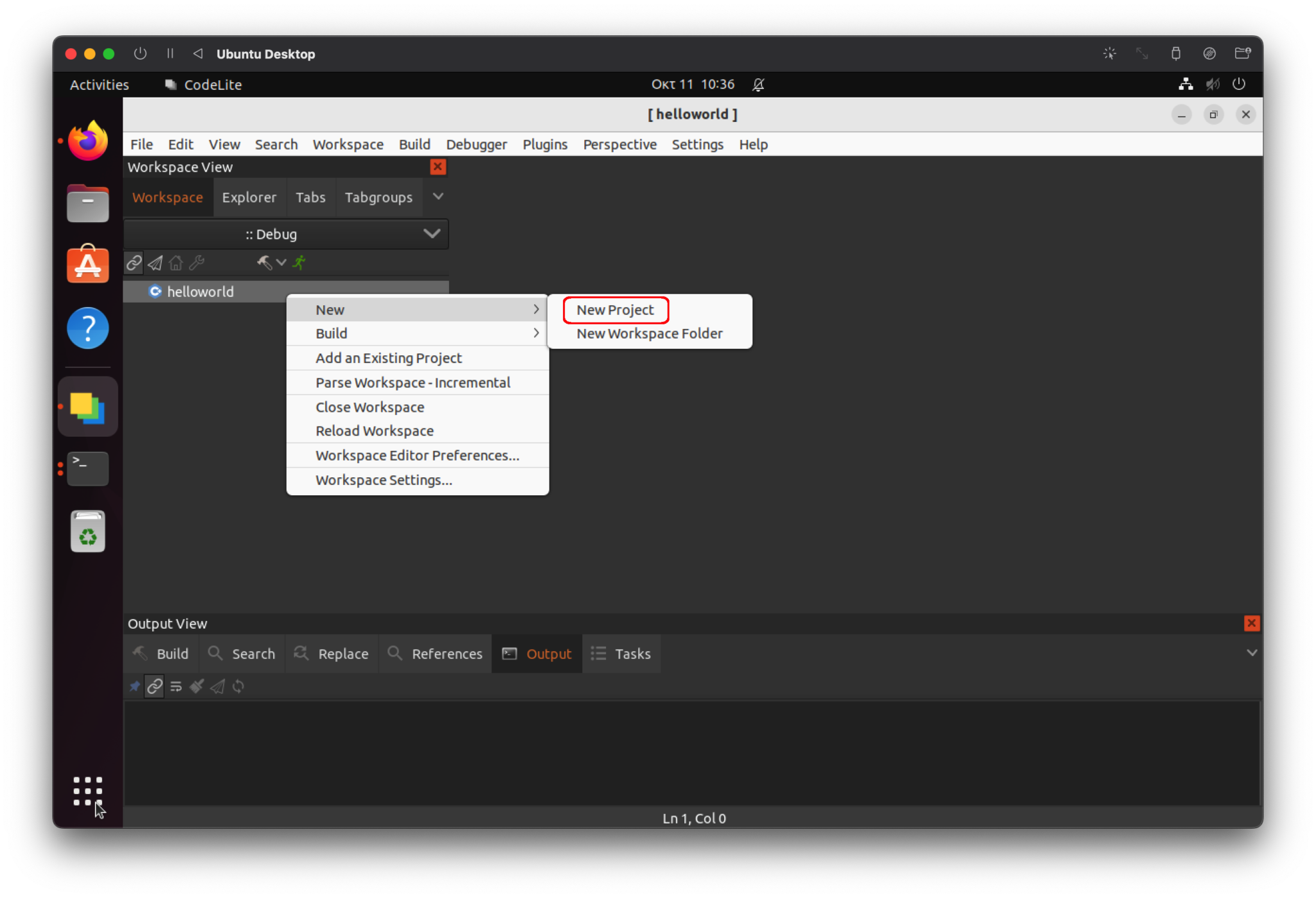Image resolution: width=1316 pixels, height=898 pixels.
Task: Toggle link editor icon in workspace toolbar
Action: click(134, 263)
